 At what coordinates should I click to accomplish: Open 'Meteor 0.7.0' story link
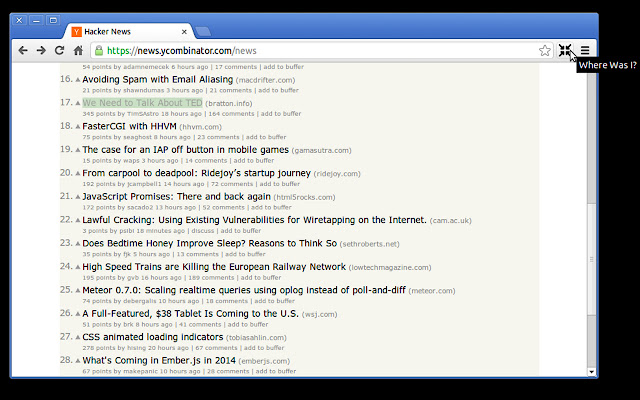point(244,290)
